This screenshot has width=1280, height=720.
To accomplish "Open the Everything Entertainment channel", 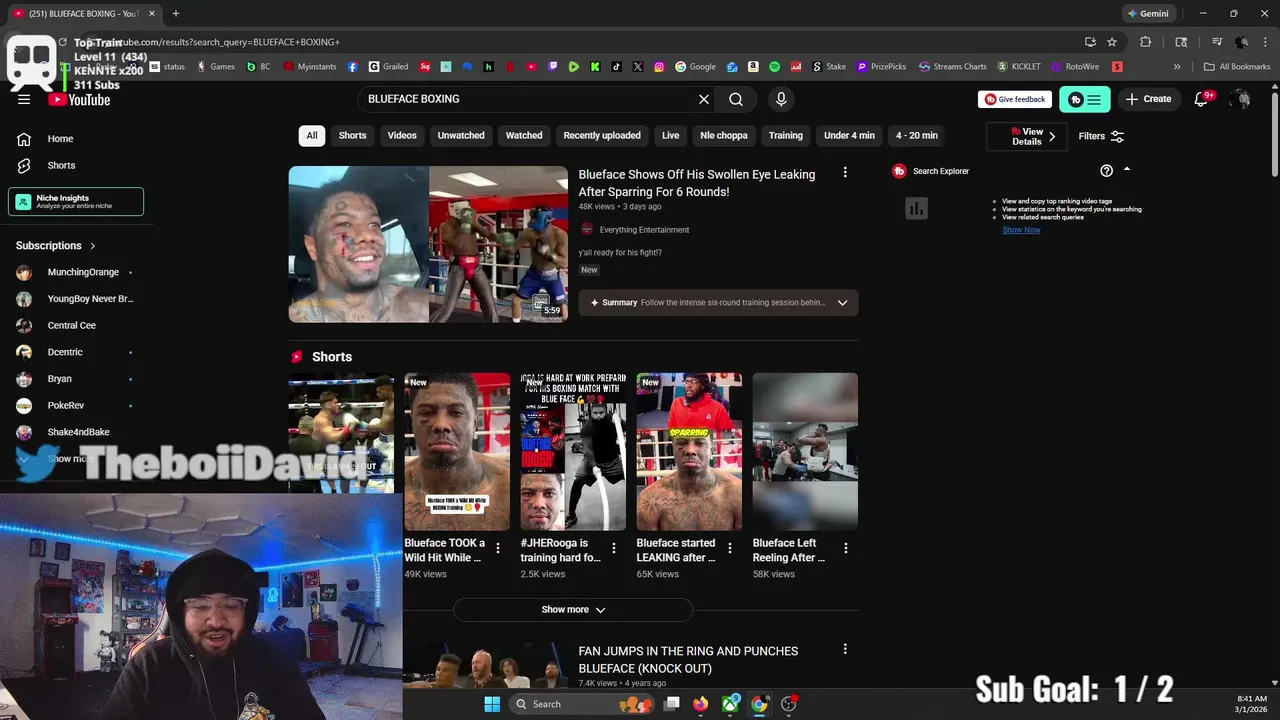I will [644, 230].
